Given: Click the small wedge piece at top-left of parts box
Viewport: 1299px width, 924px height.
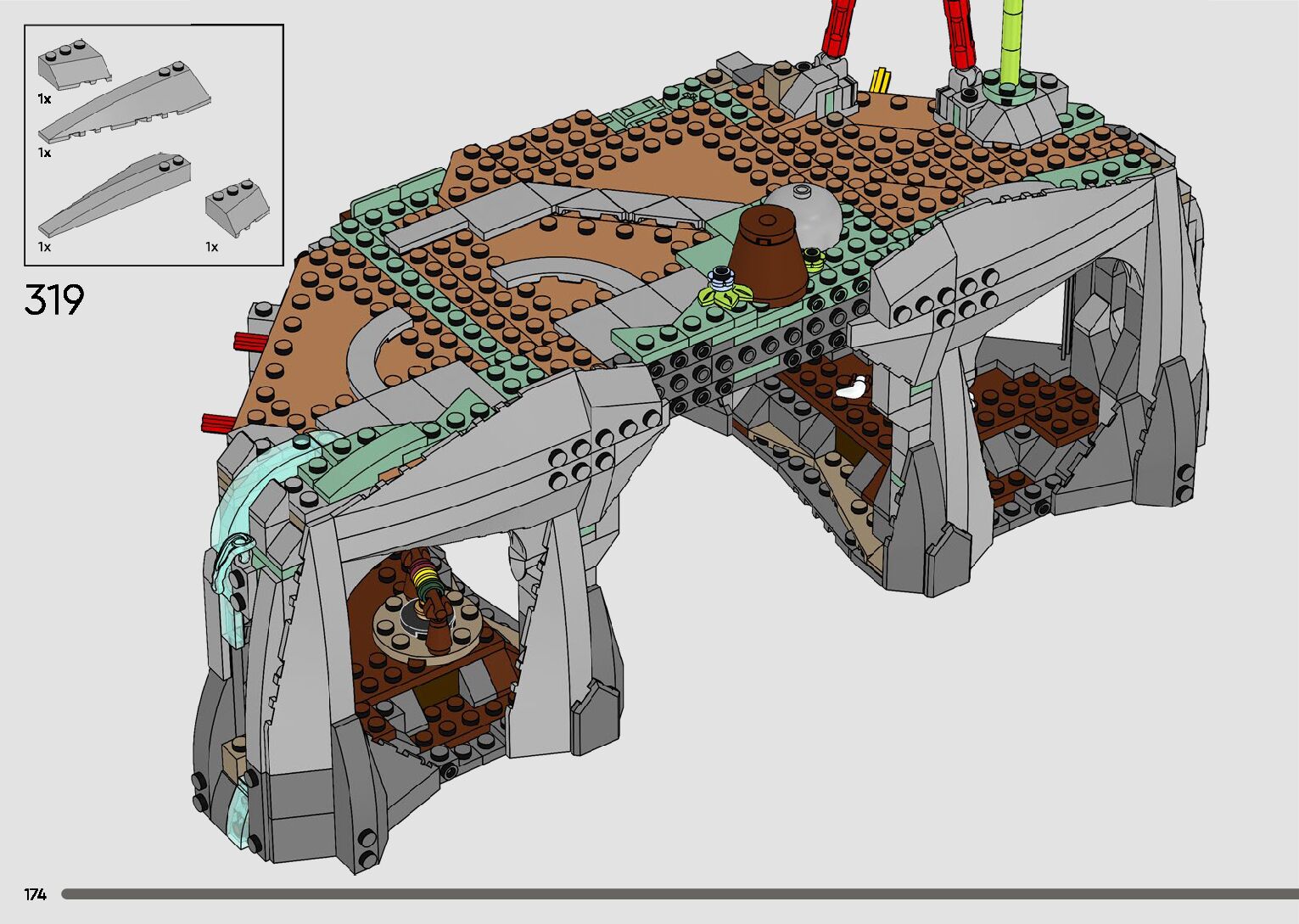Looking at the screenshot, I should coord(72,64).
